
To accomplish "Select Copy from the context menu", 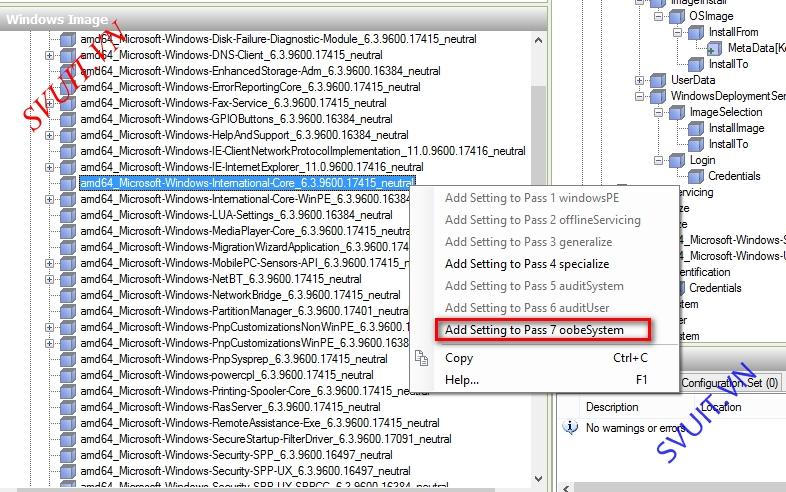I will pyautogui.click(x=545, y=358).
